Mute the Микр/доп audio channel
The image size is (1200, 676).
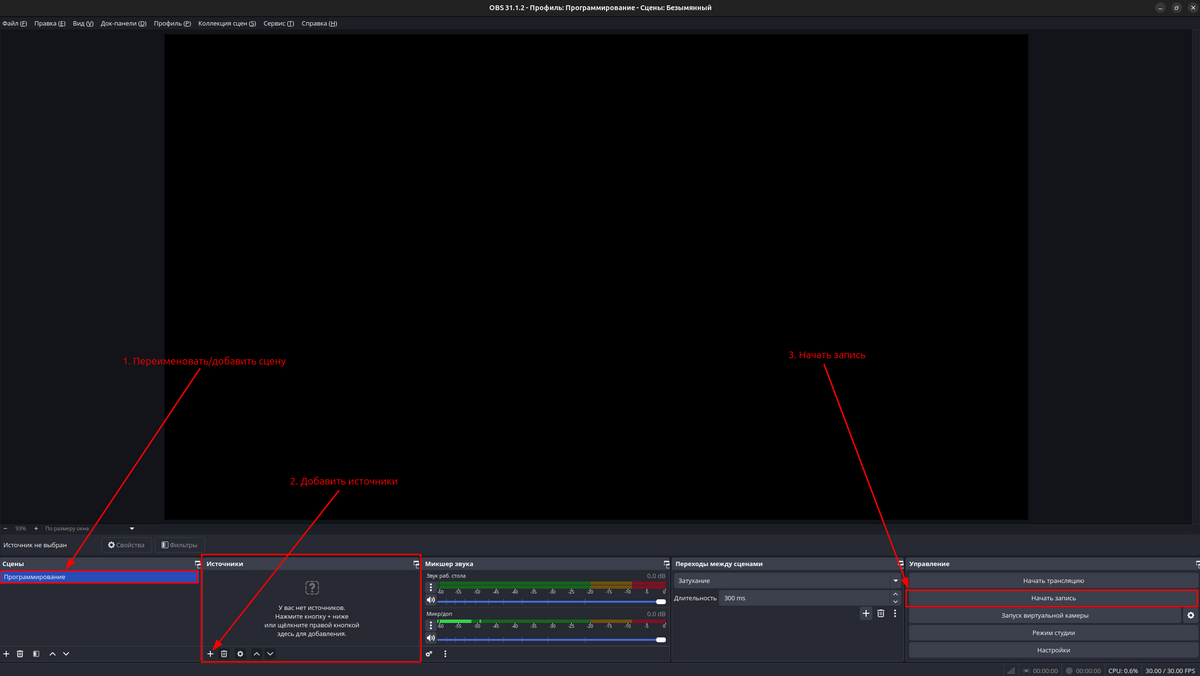431,639
